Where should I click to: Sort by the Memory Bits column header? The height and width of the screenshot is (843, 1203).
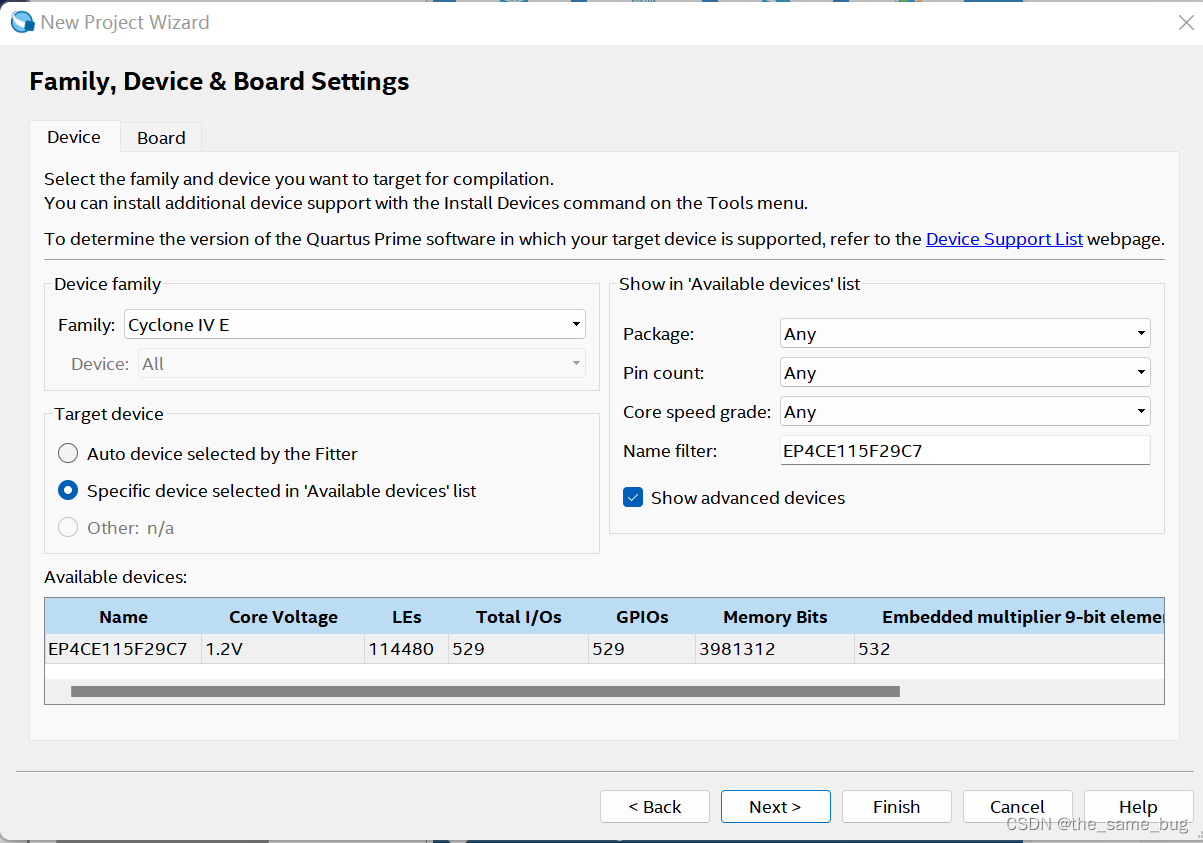(775, 616)
